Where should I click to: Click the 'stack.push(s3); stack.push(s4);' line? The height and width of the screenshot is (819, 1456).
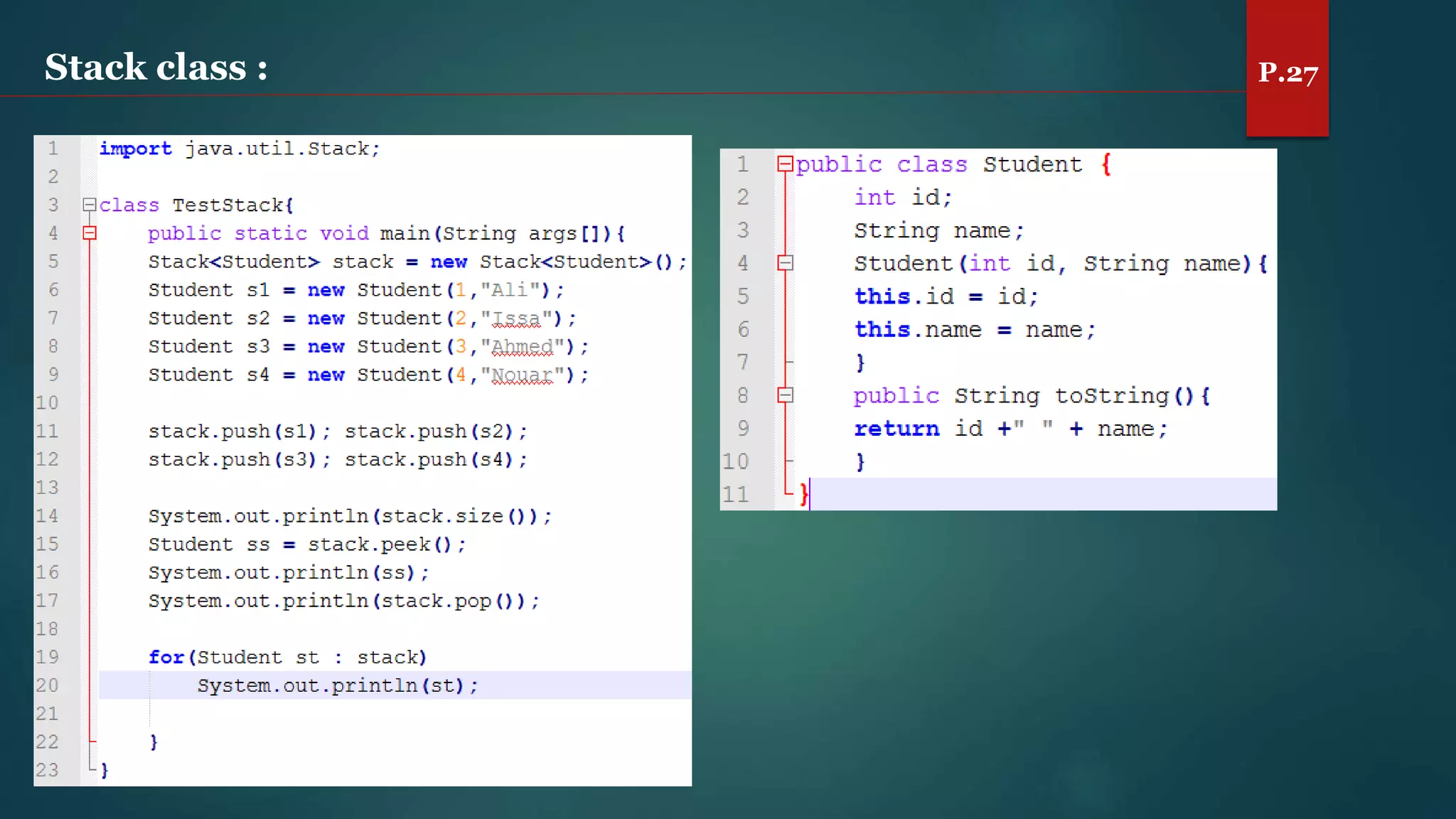(x=338, y=460)
